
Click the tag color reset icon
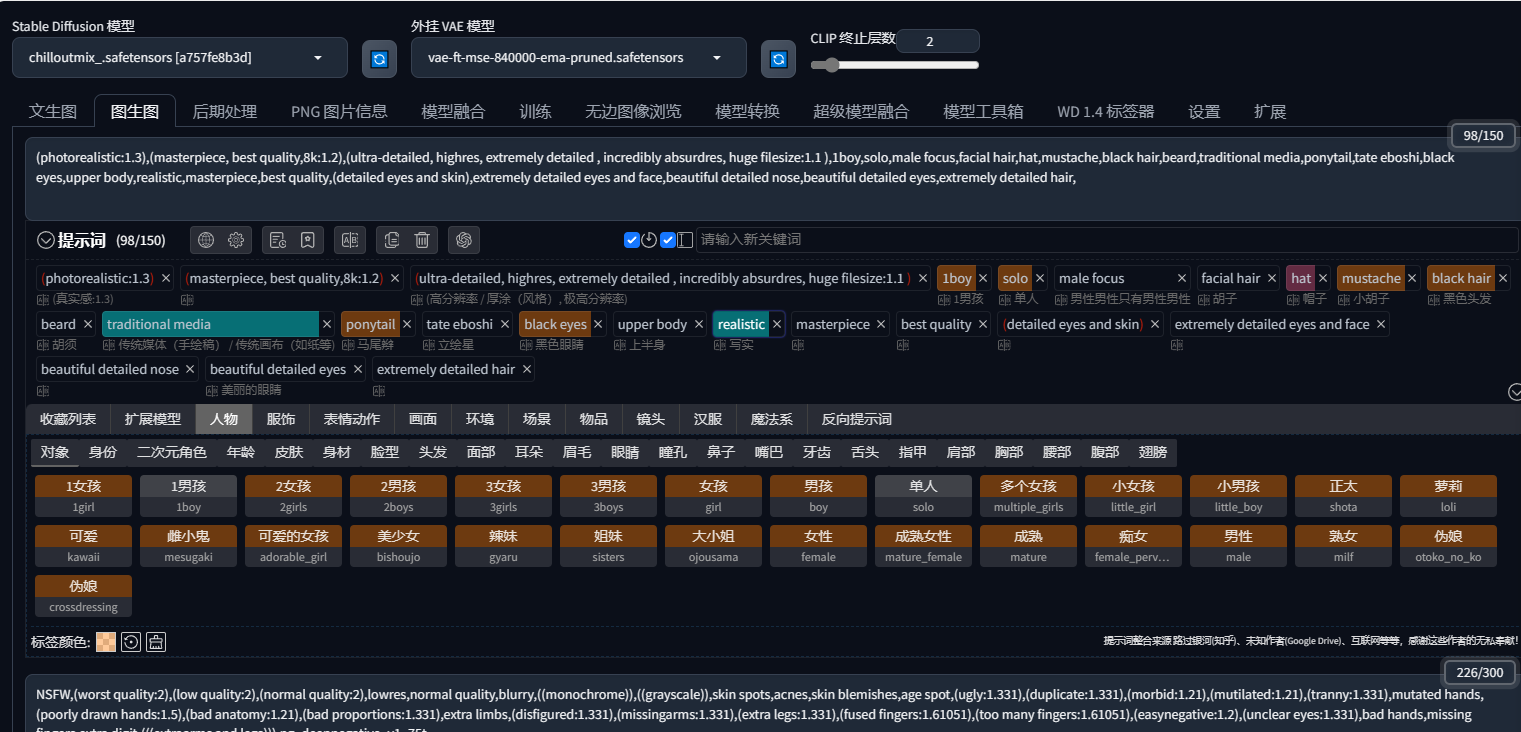(131, 642)
